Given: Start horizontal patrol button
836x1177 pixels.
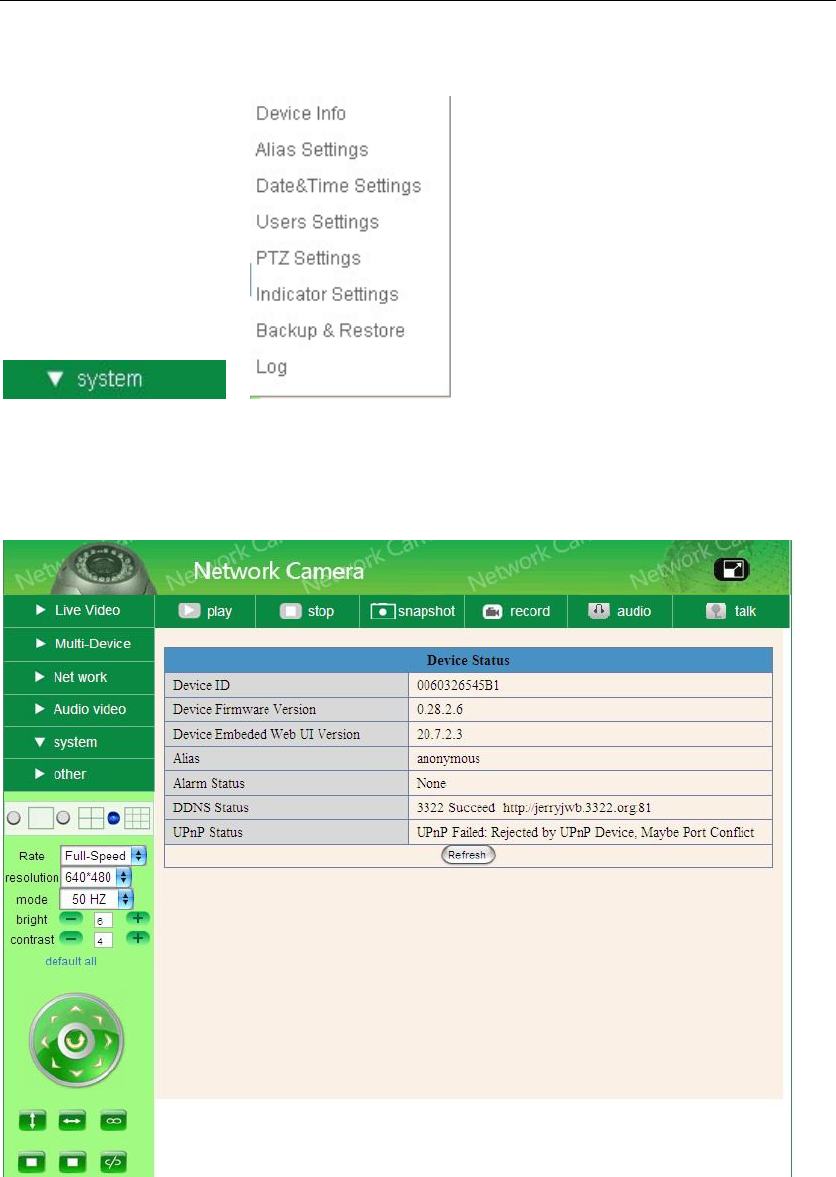Looking at the screenshot, I should (72, 1121).
